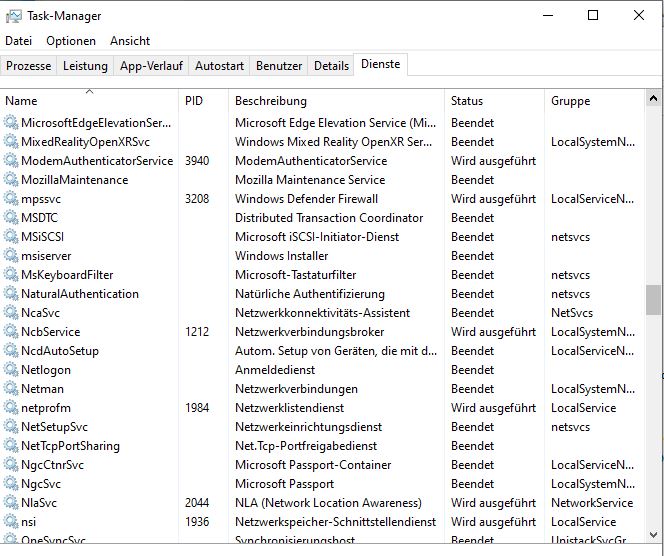This screenshot has height=556, width=664.
Task: Select the Dienste tab
Action: [380, 64]
